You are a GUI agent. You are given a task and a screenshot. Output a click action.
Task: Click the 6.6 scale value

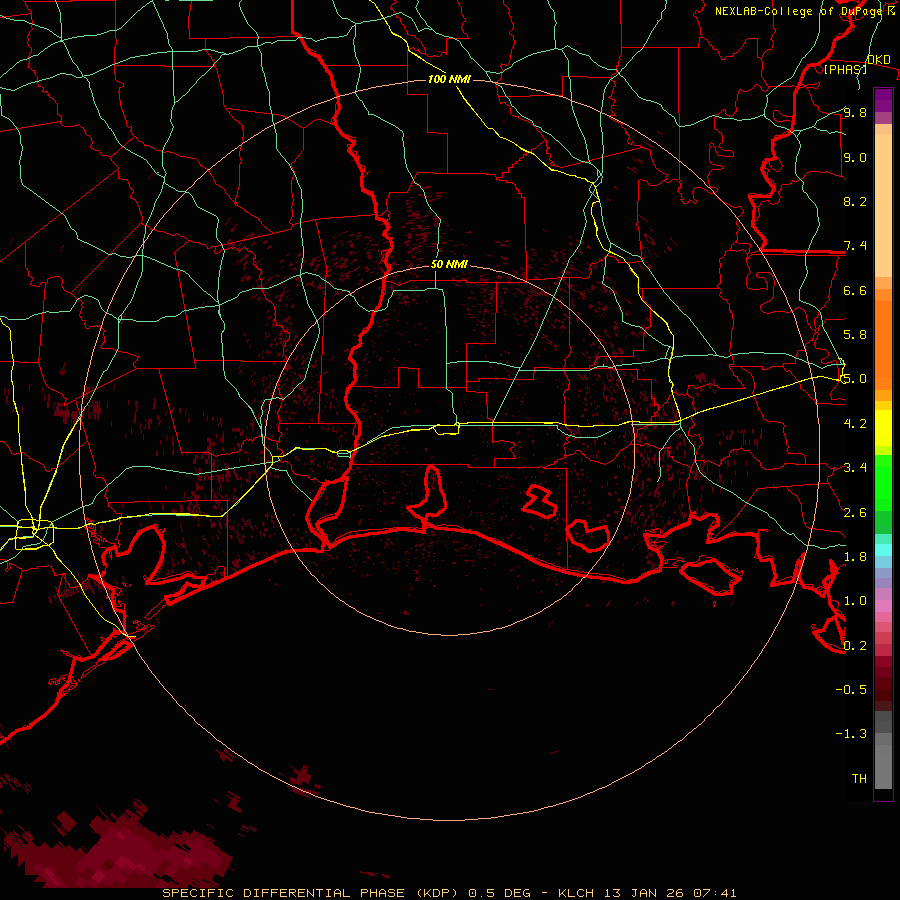tap(855, 290)
